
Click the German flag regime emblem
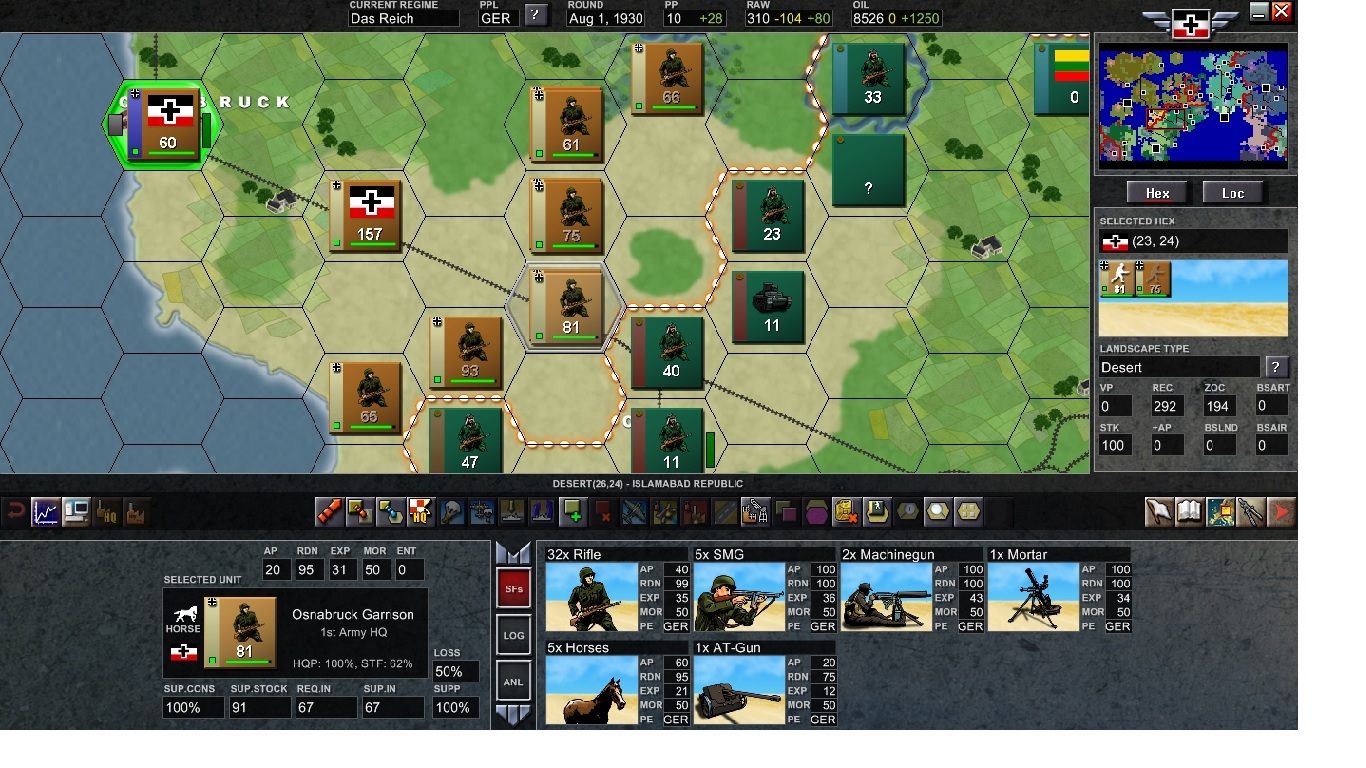1191,24
